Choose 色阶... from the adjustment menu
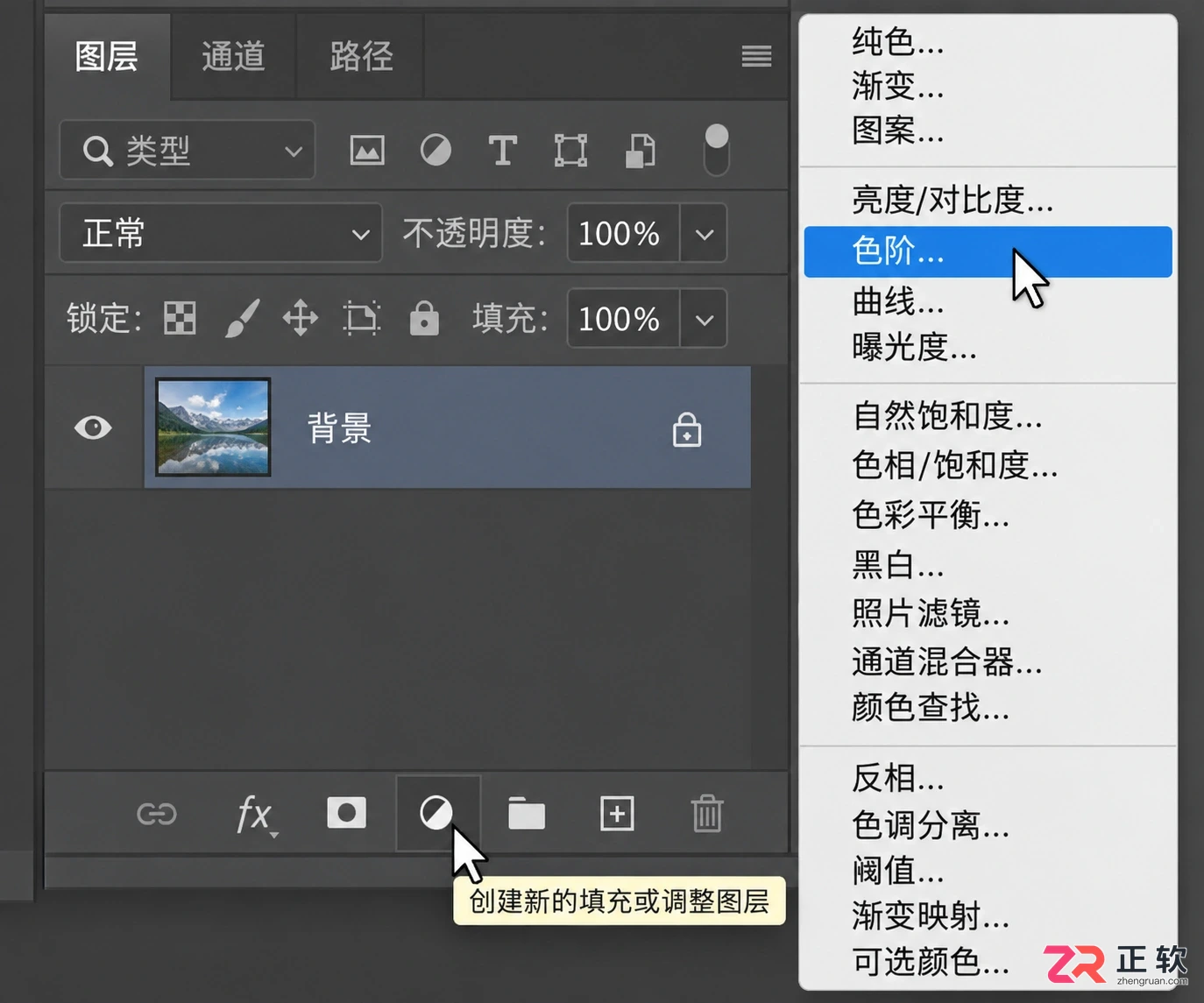The image size is (1204, 1003). pyautogui.click(x=988, y=252)
